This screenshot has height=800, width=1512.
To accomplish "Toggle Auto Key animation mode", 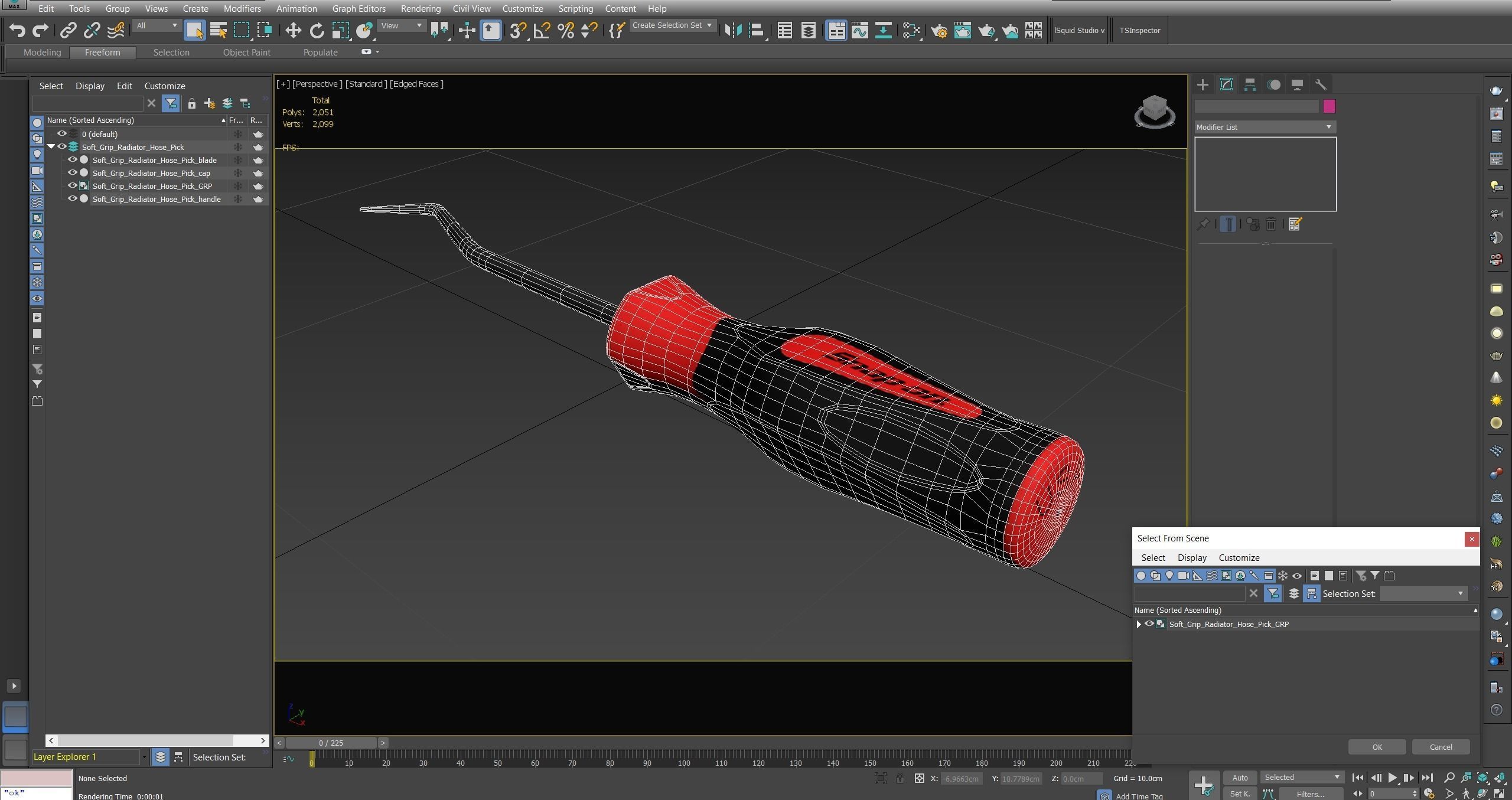I will tap(1240, 778).
